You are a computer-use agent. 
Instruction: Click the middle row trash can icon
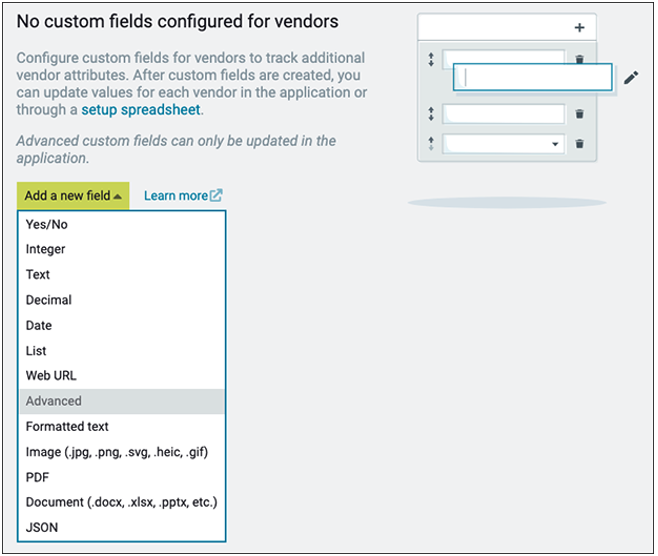[579, 115]
